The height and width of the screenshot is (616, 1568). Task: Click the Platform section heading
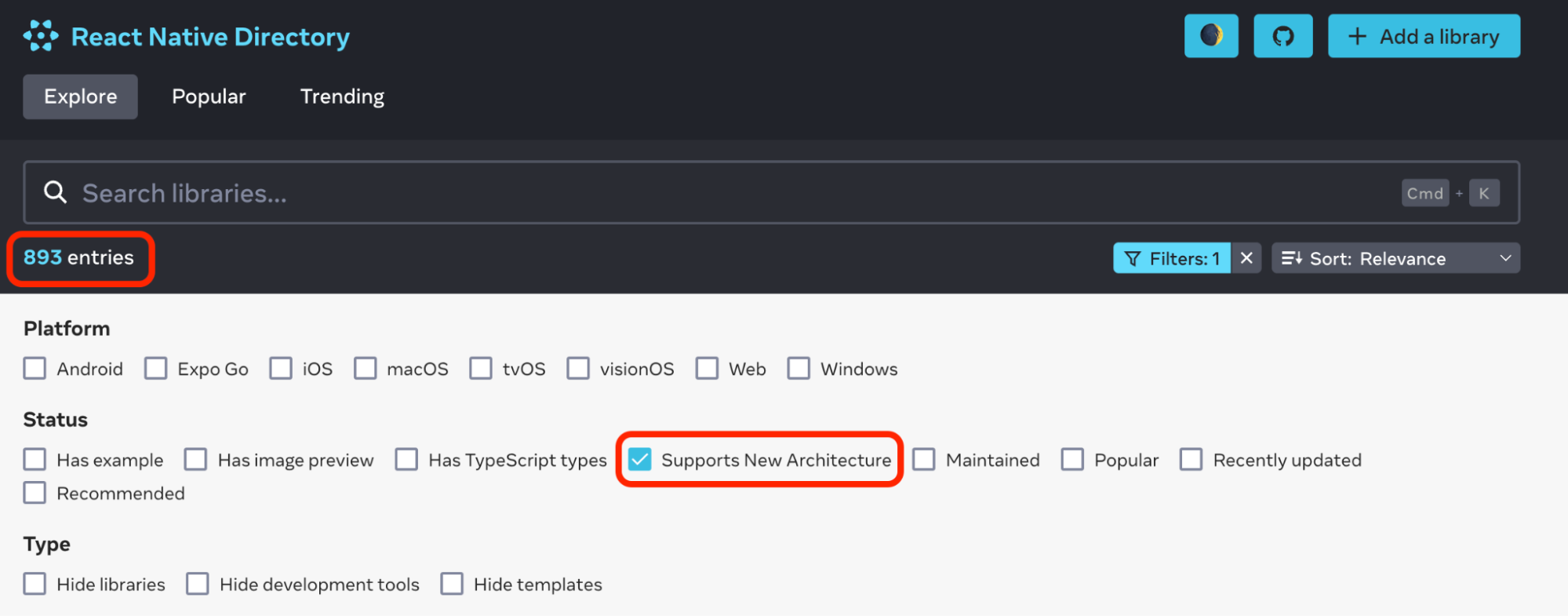[67, 329]
